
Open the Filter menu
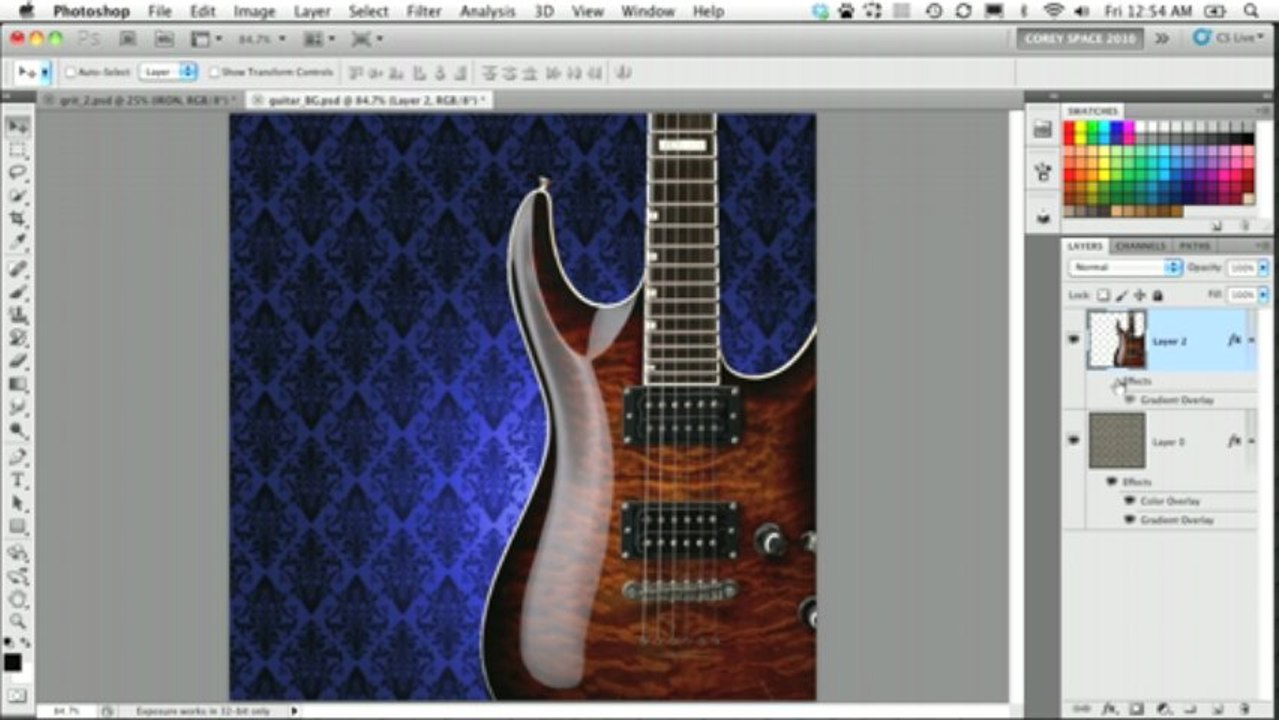[424, 11]
